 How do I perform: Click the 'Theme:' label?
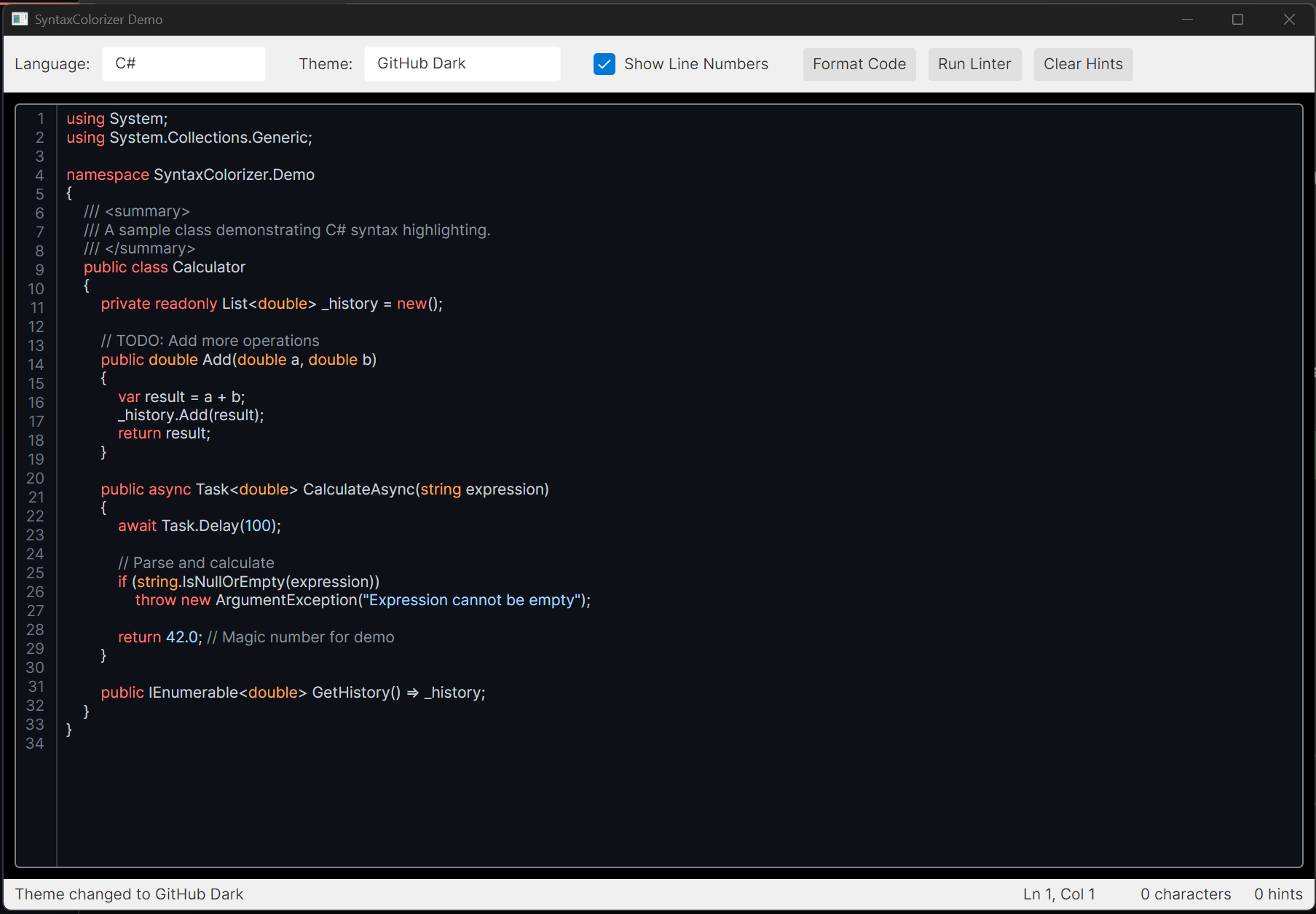326,64
